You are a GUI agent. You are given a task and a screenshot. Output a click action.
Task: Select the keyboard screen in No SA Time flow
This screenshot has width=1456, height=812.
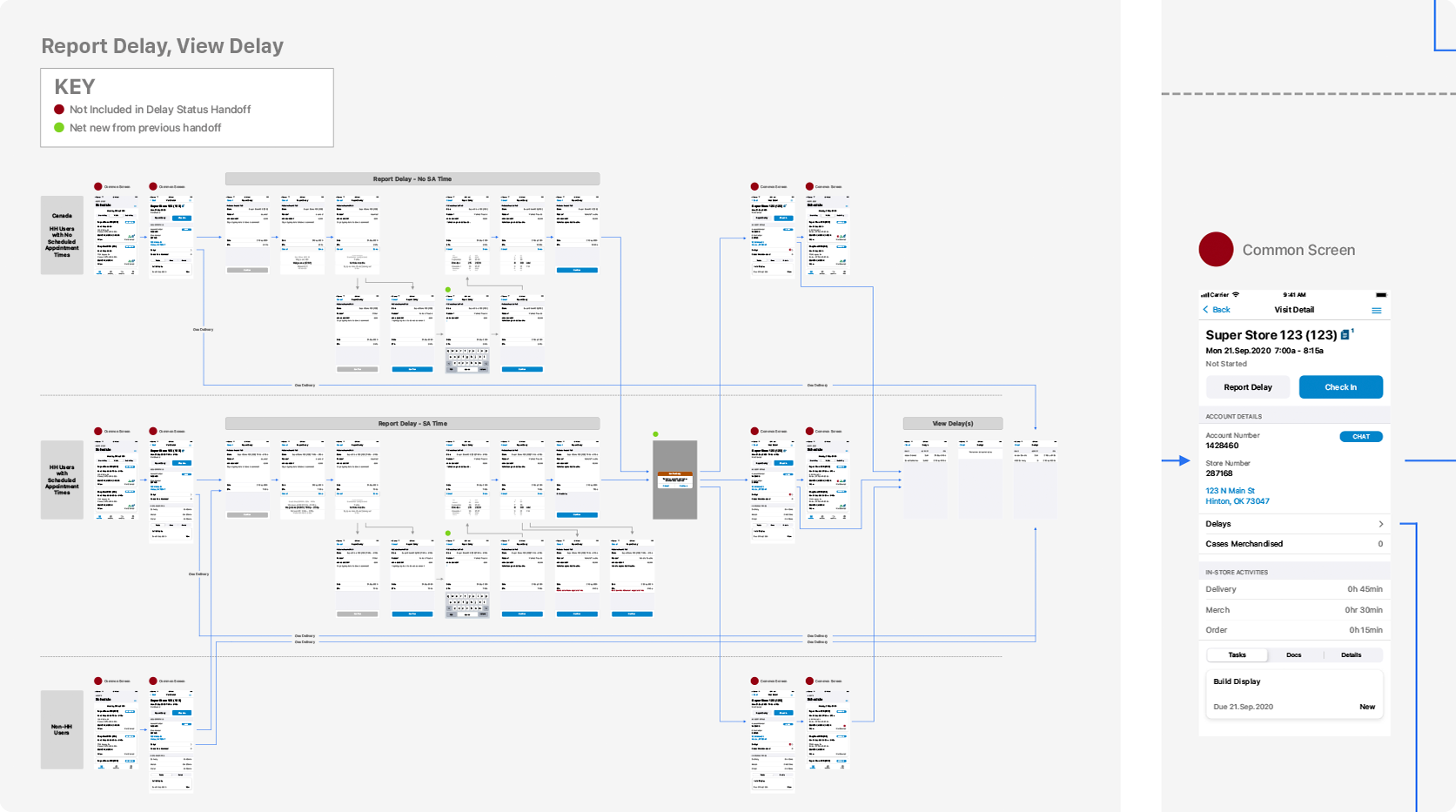click(x=467, y=334)
